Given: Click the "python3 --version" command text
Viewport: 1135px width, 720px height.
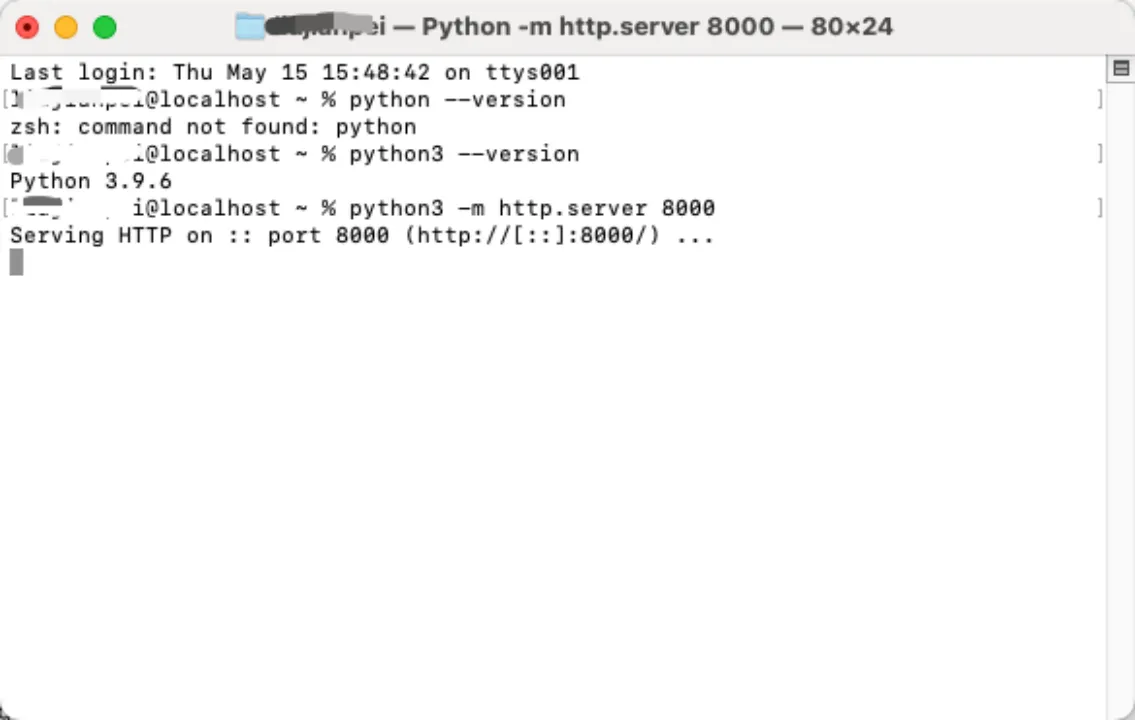Looking at the screenshot, I should click(464, 153).
